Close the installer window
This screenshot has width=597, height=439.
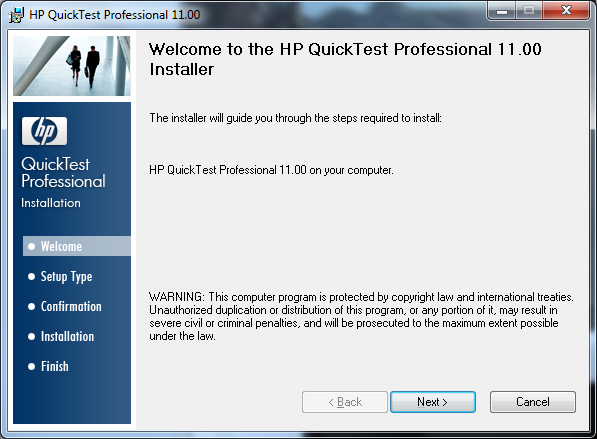pyautogui.click(x=567, y=11)
